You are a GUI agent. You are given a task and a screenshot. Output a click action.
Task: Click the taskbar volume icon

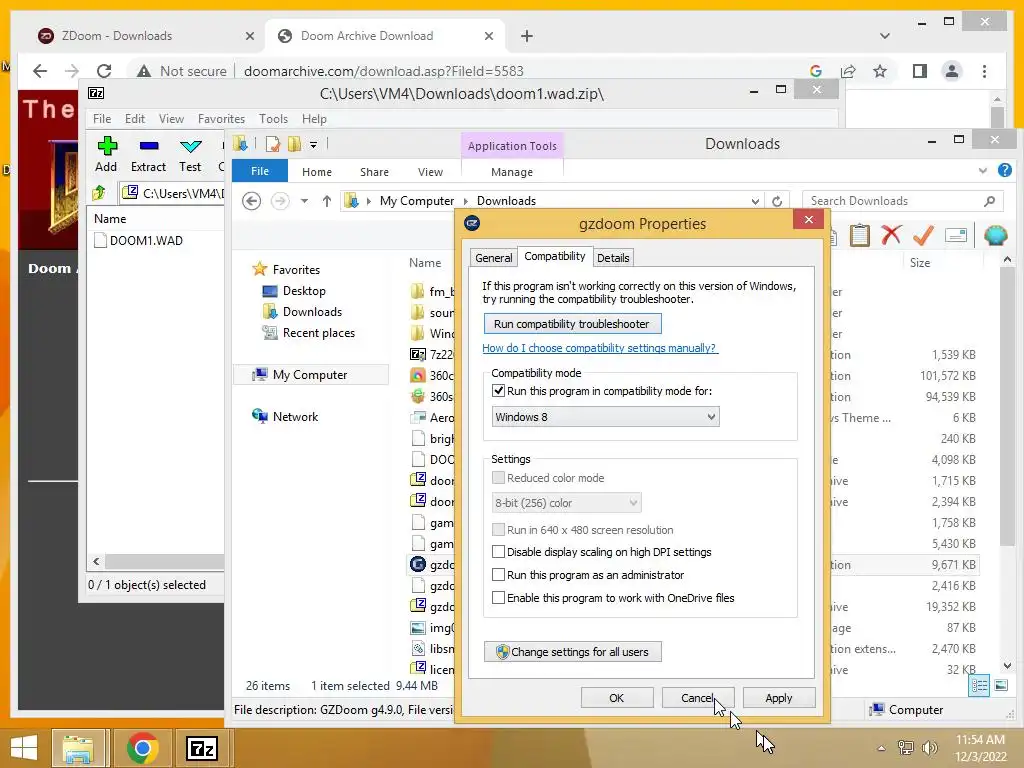point(929,748)
